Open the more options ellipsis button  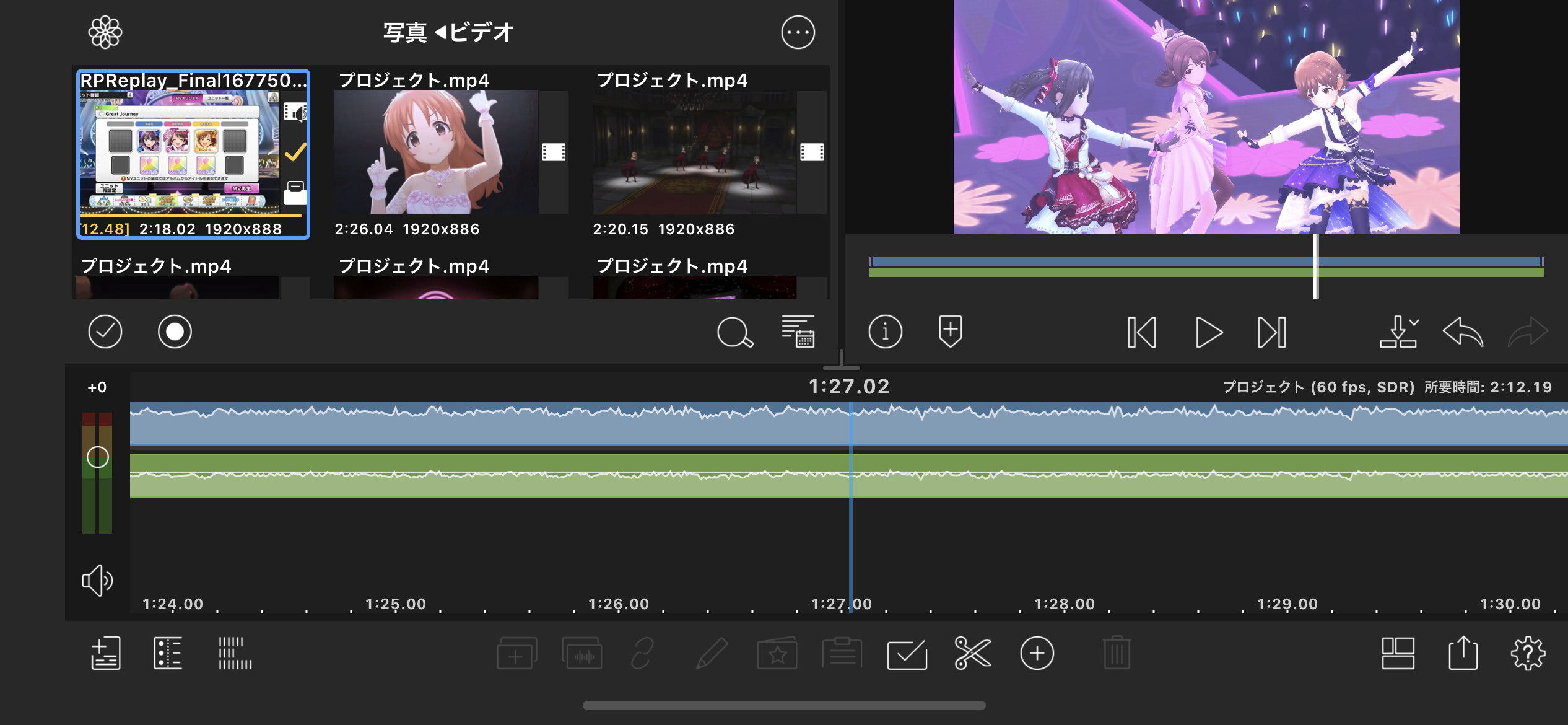(798, 32)
